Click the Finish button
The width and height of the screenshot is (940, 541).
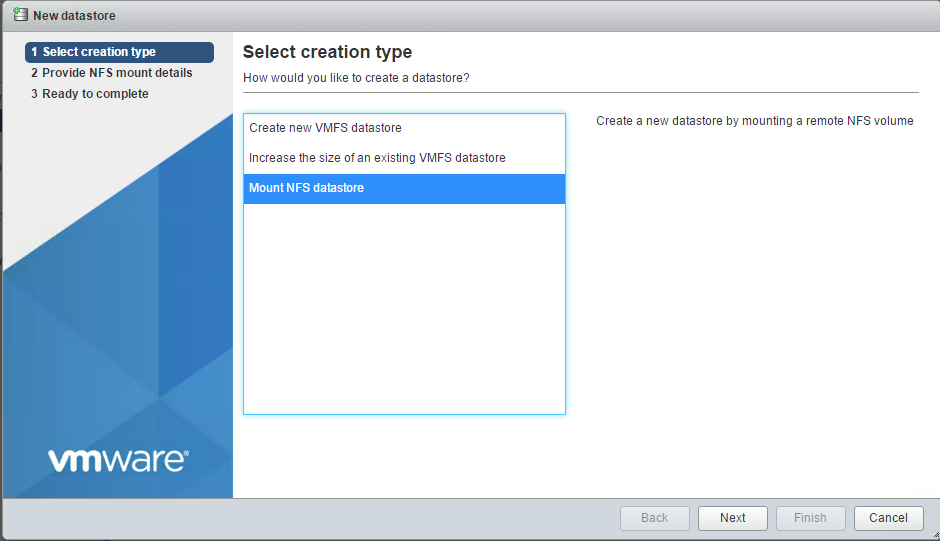point(811,518)
